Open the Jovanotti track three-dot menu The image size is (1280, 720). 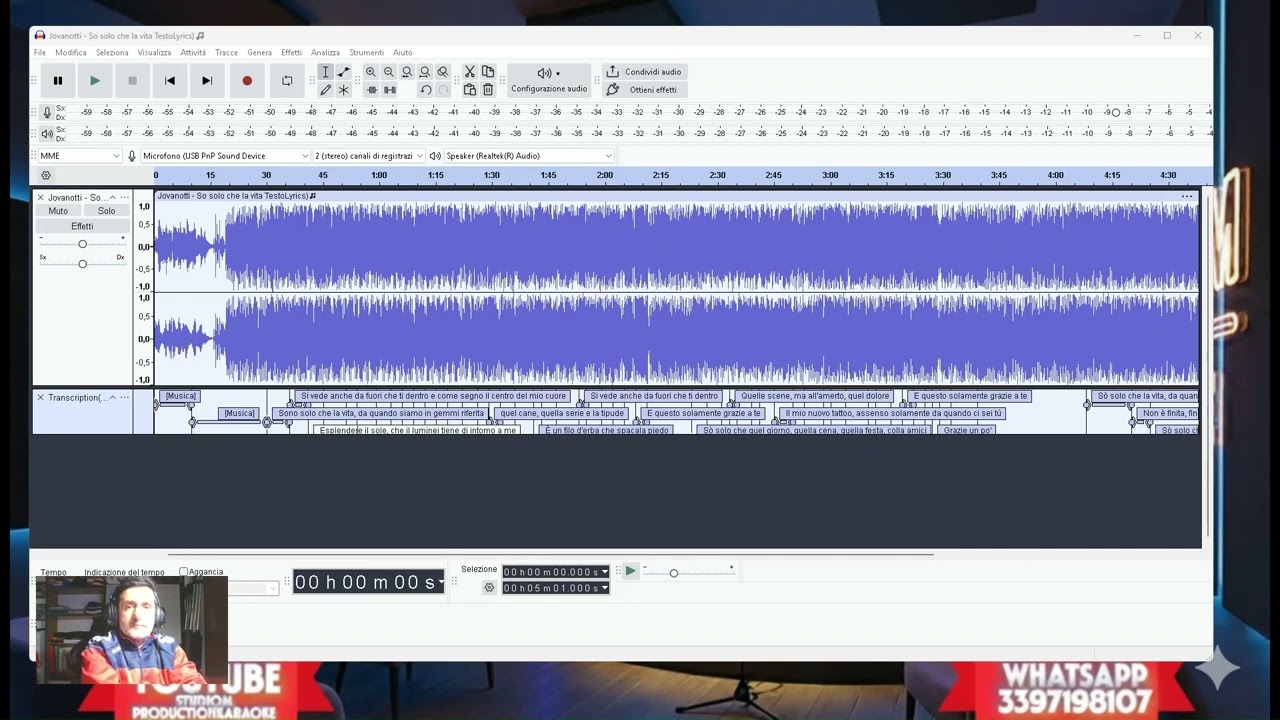click(125, 197)
